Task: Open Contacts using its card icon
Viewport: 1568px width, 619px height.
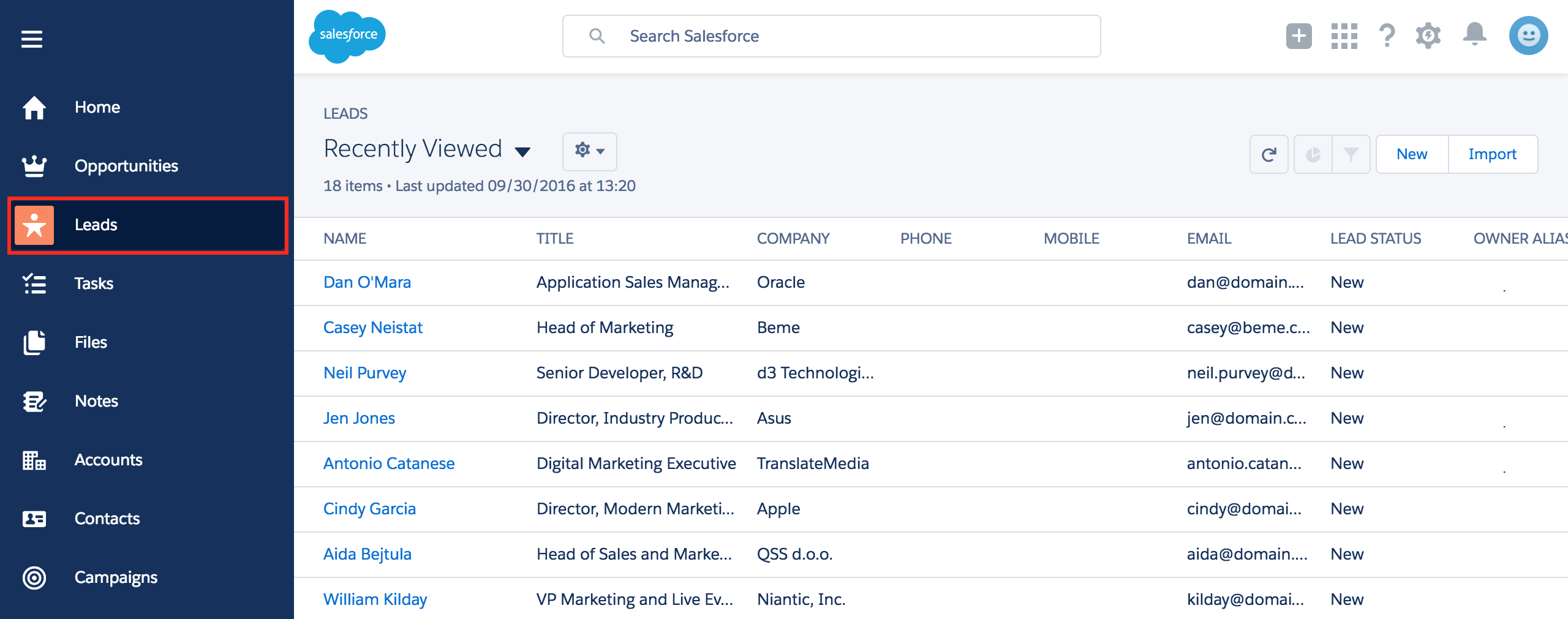Action: pos(34,519)
